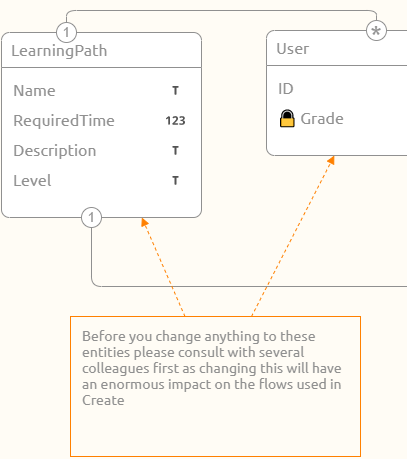407x459 pixels.
Task: Click the text type icon beside Description
Action: 175,151
